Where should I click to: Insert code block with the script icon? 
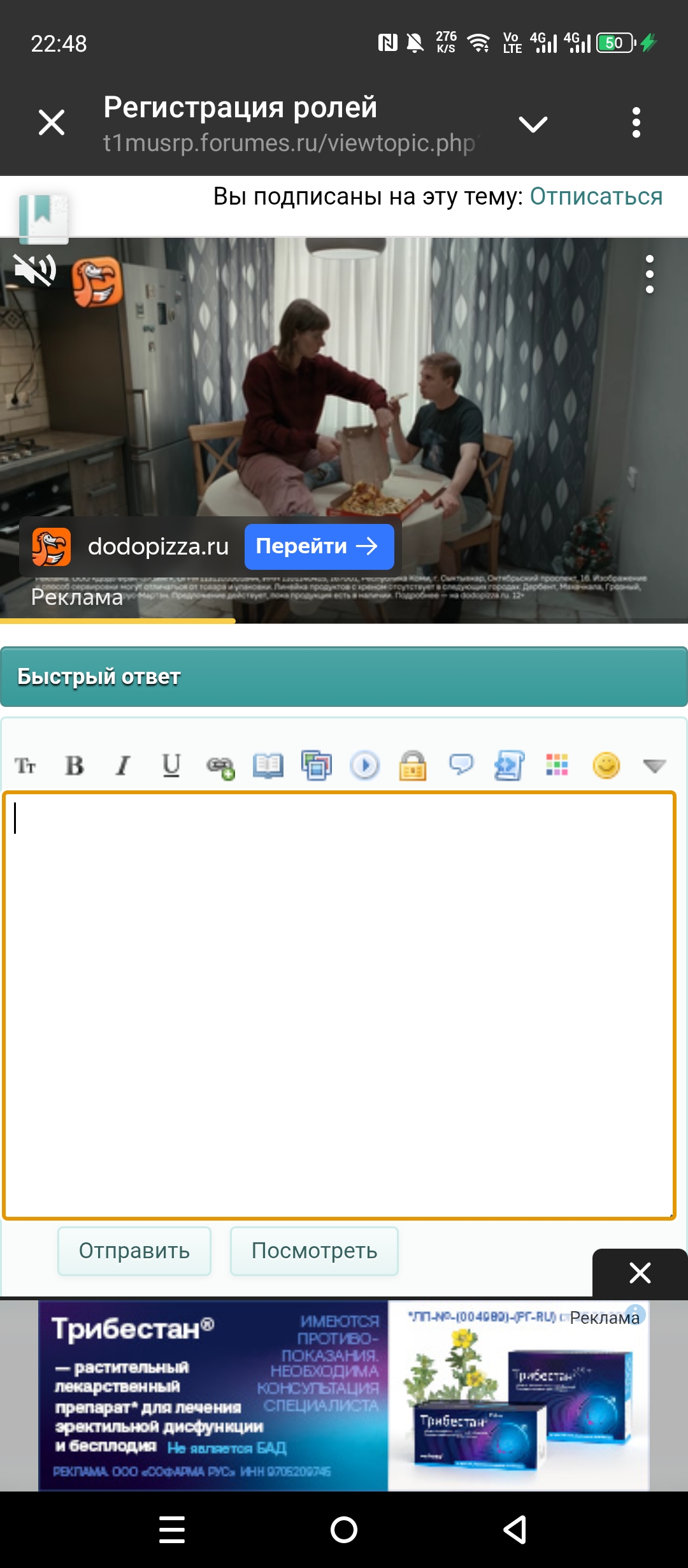click(x=509, y=765)
